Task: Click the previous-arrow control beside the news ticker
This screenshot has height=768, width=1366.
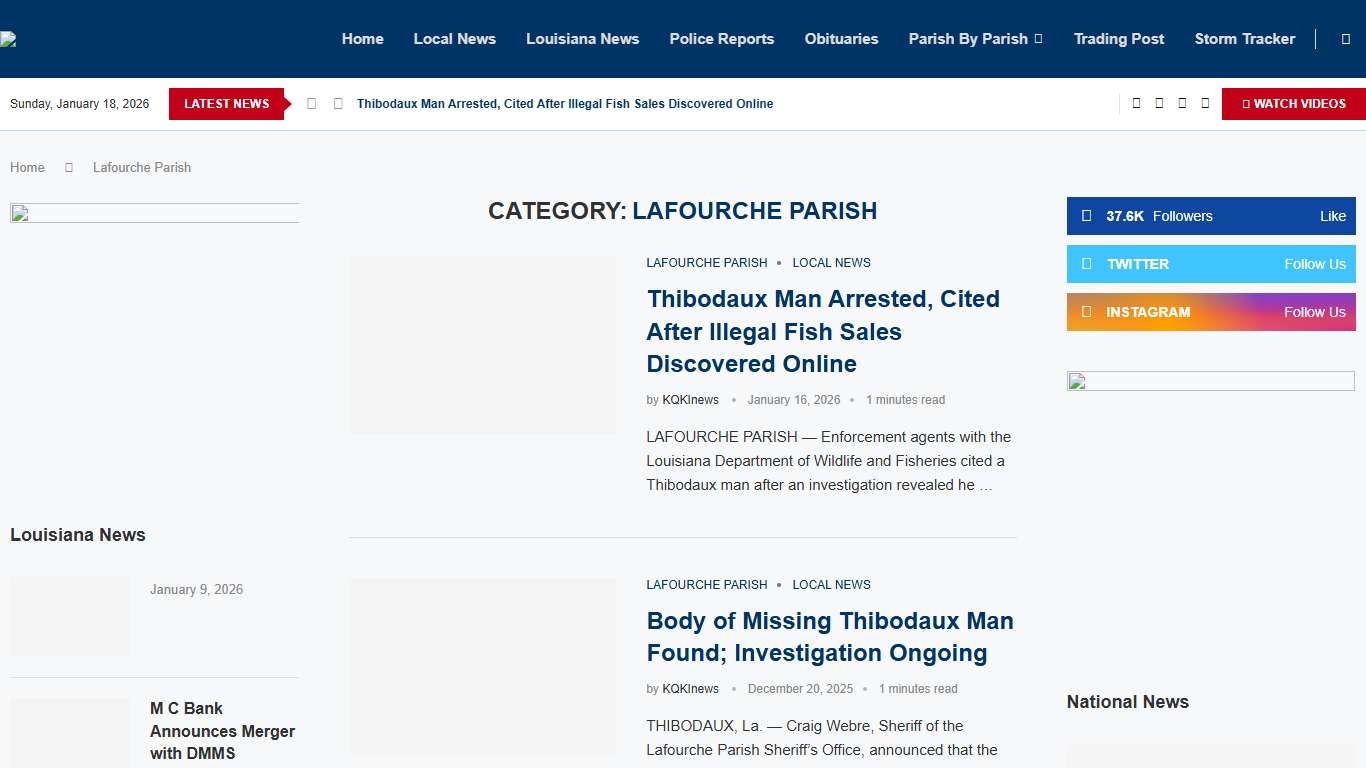Action: [311, 103]
